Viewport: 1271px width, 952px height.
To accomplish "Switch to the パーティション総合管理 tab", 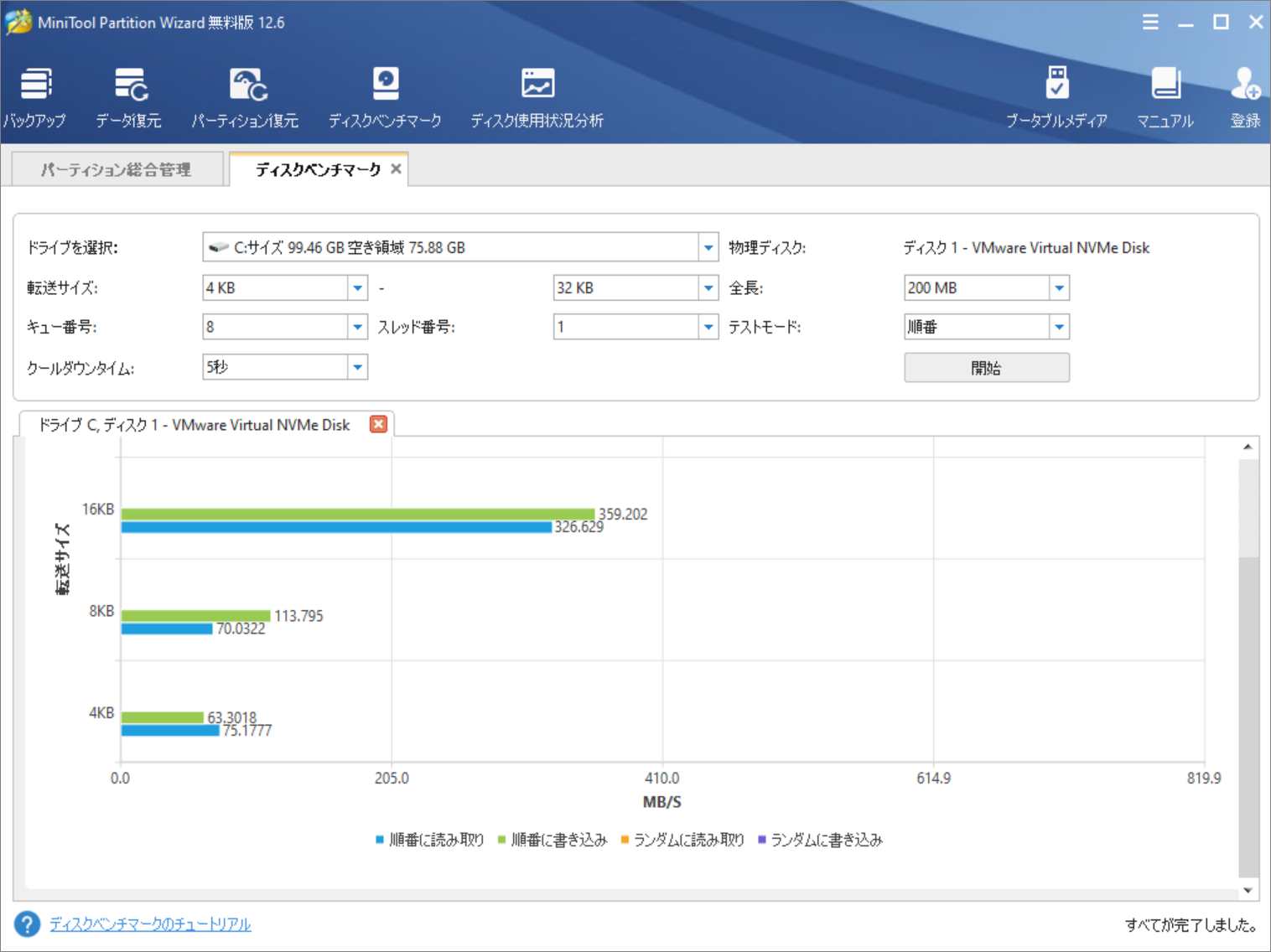I will tap(116, 168).
